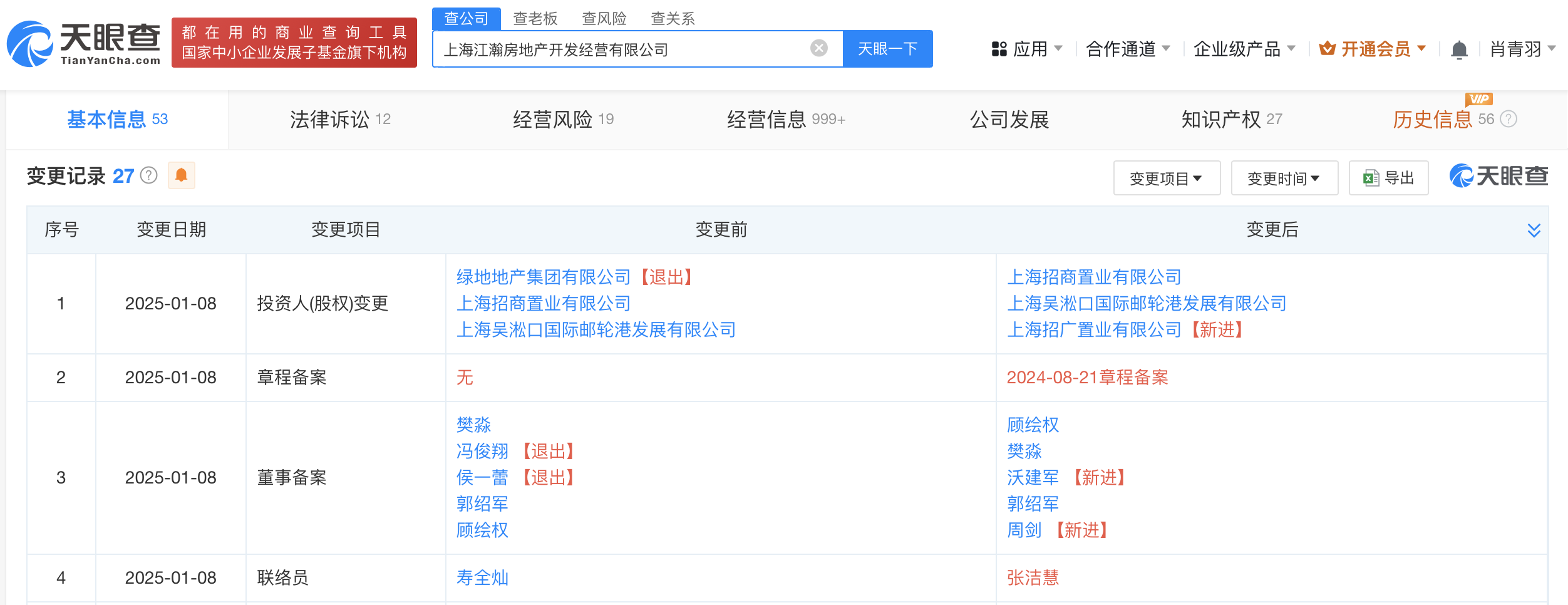The width and height of the screenshot is (1568, 605).
Task: Open 顾绘权 in 变更后 column
Action: click(x=1033, y=425)
